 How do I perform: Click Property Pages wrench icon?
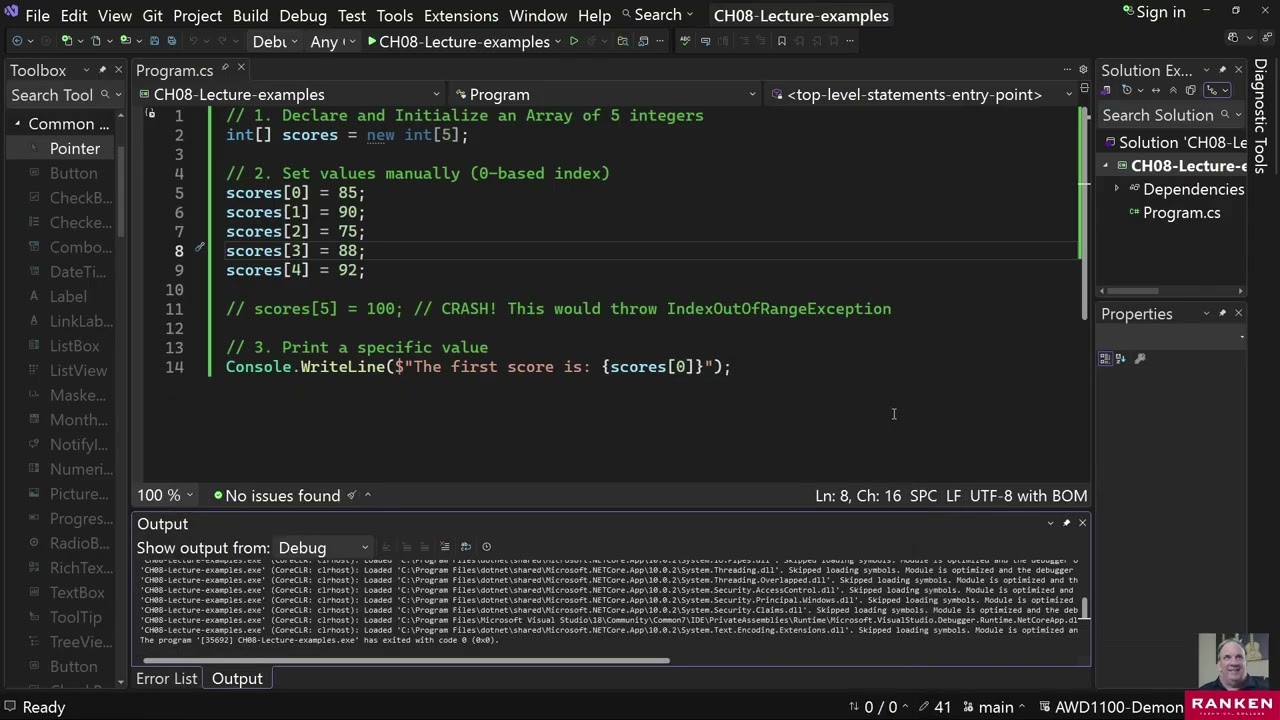[1139, 358]
